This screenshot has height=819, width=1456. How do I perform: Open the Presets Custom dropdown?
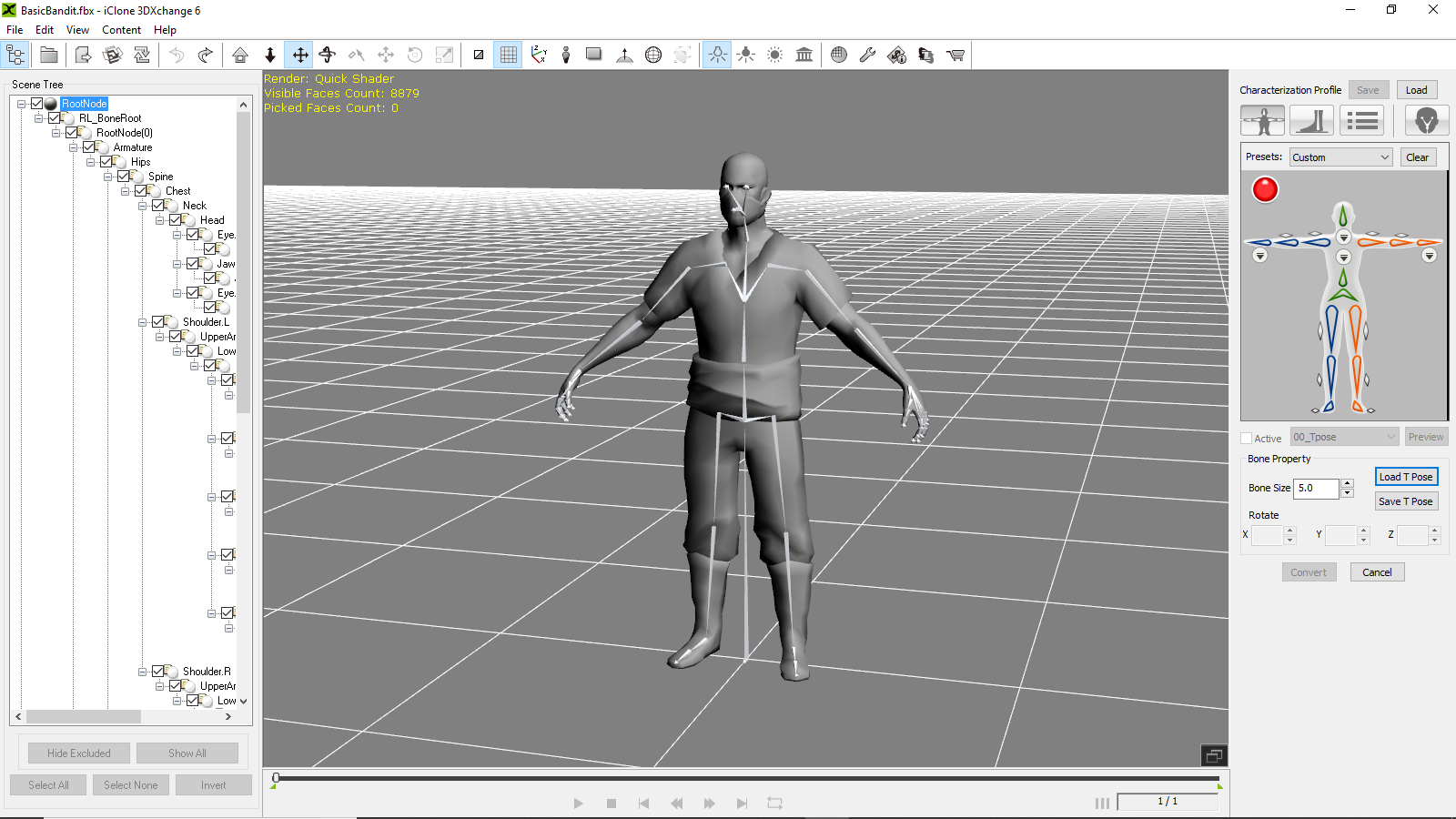[1341, 157]
